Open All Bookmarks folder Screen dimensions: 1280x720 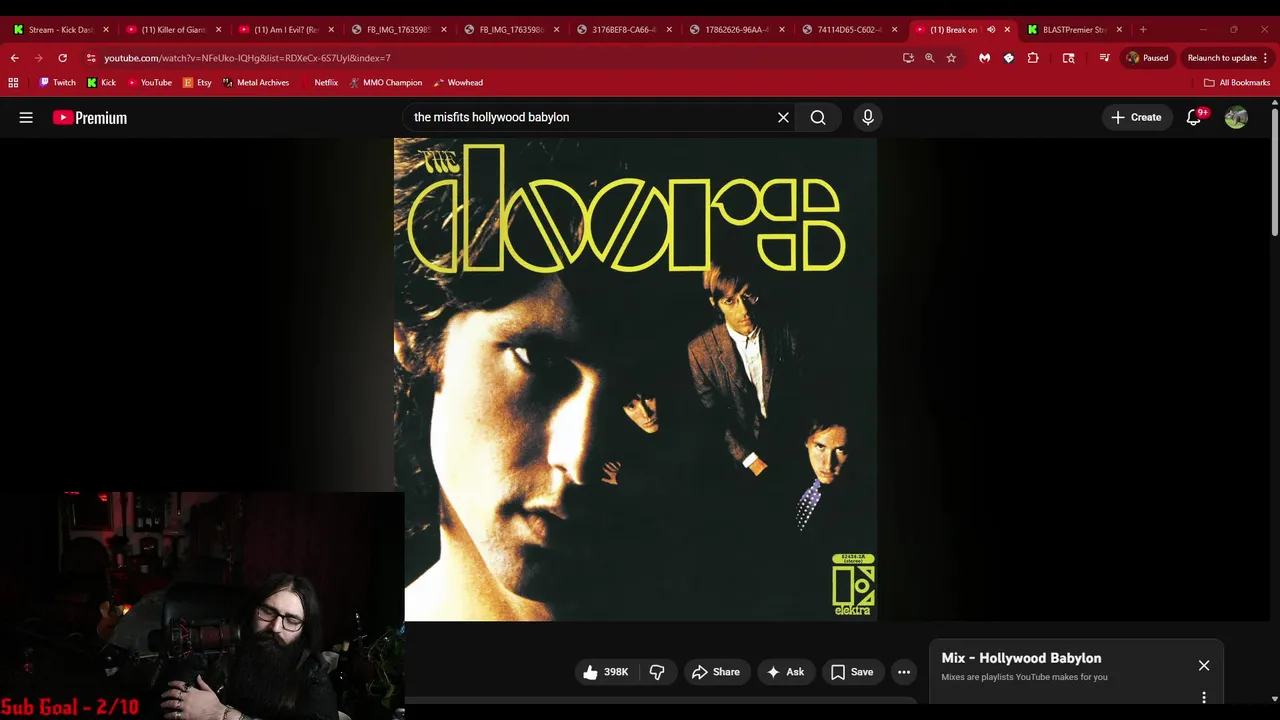pos(1237,82)
